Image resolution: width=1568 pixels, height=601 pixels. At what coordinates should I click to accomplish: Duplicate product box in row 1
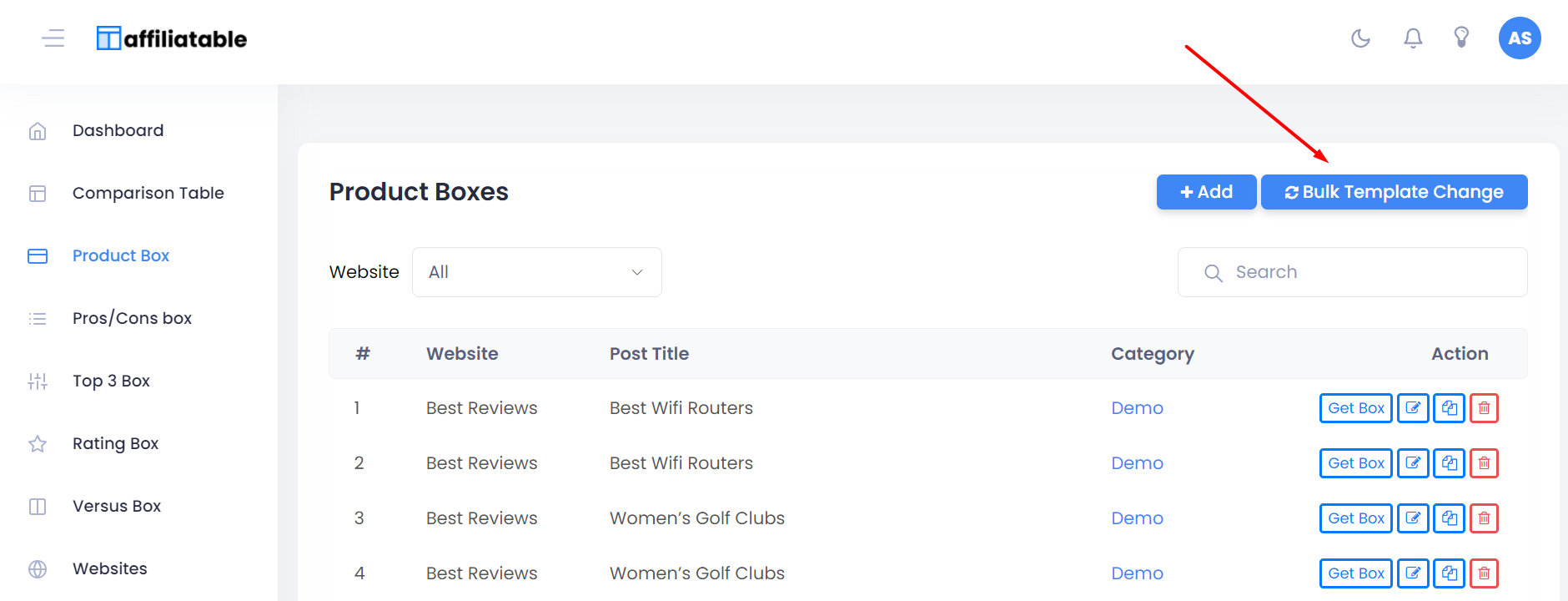(x=1450, y=408)
